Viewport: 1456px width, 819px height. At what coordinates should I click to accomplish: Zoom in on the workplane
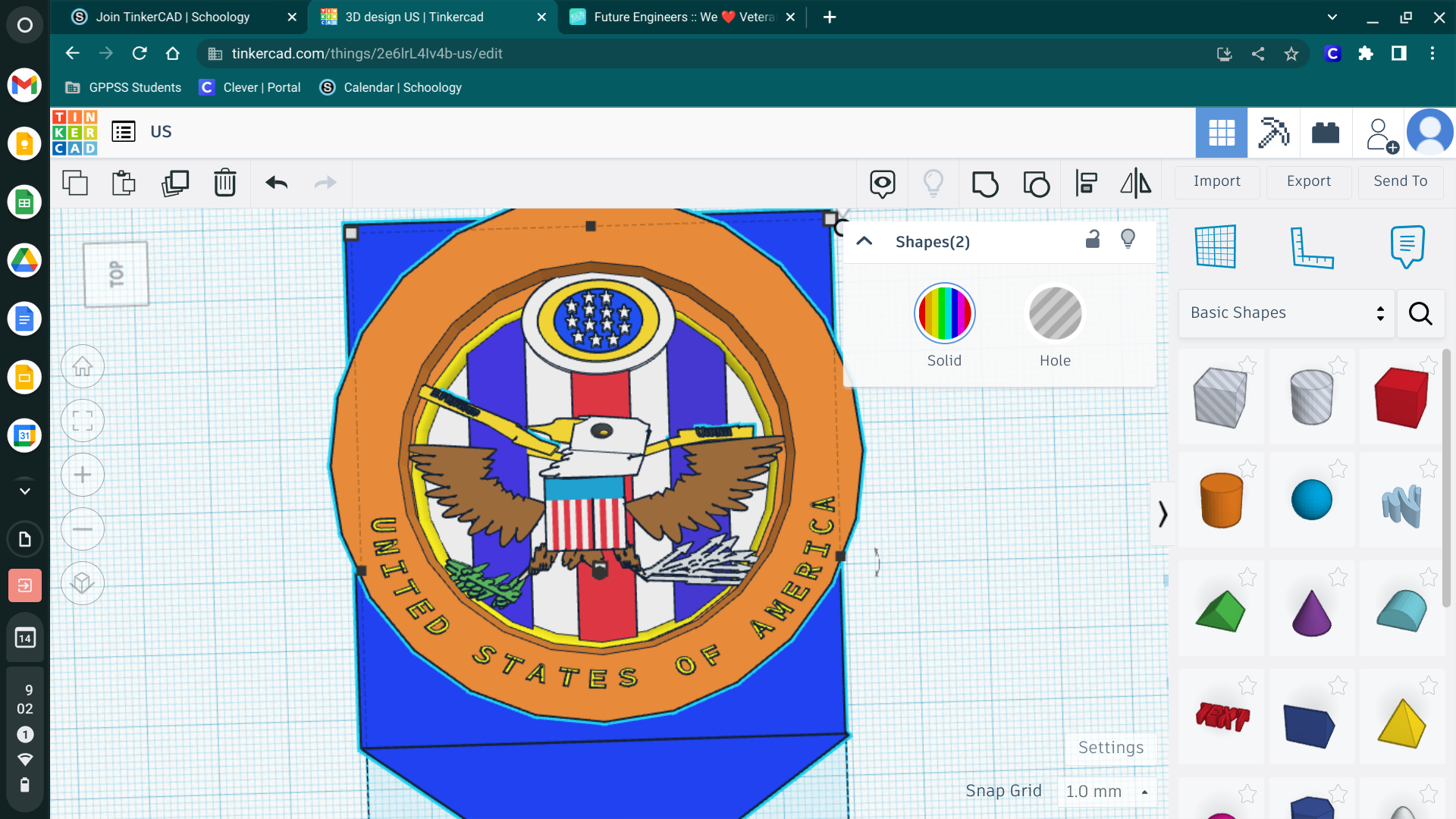coord(83,475)
